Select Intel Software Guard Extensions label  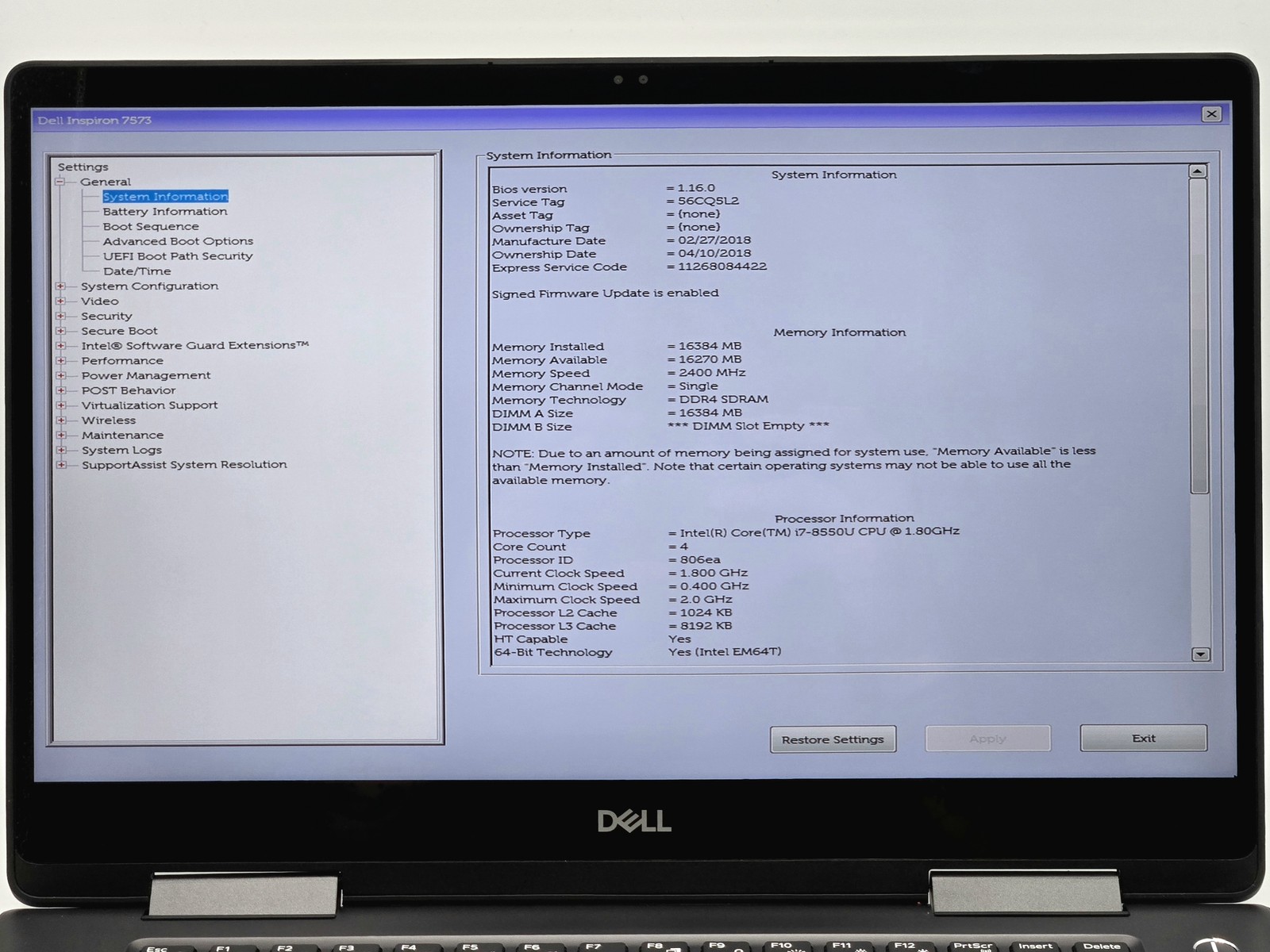(x=194, y=346)
